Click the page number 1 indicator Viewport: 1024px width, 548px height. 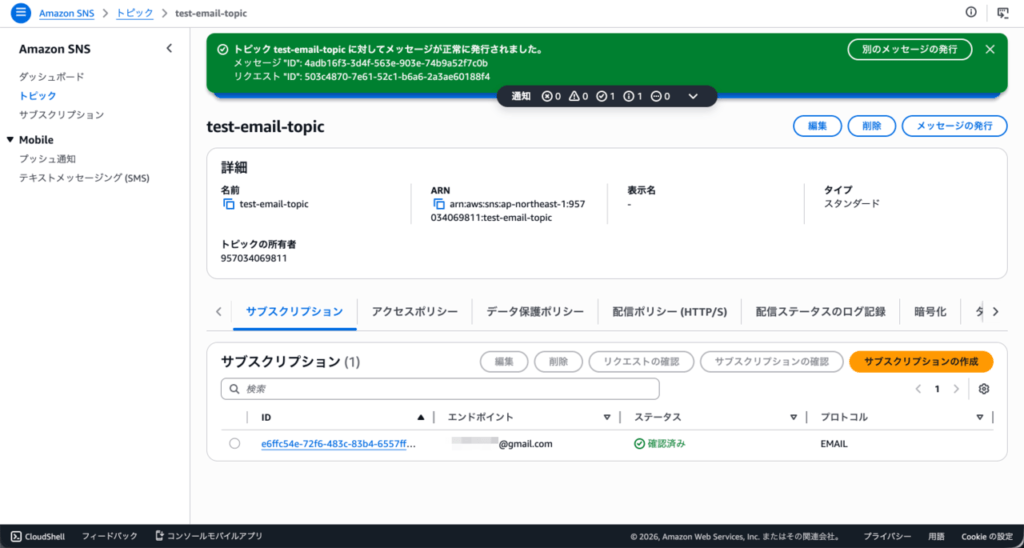[937, 389]
